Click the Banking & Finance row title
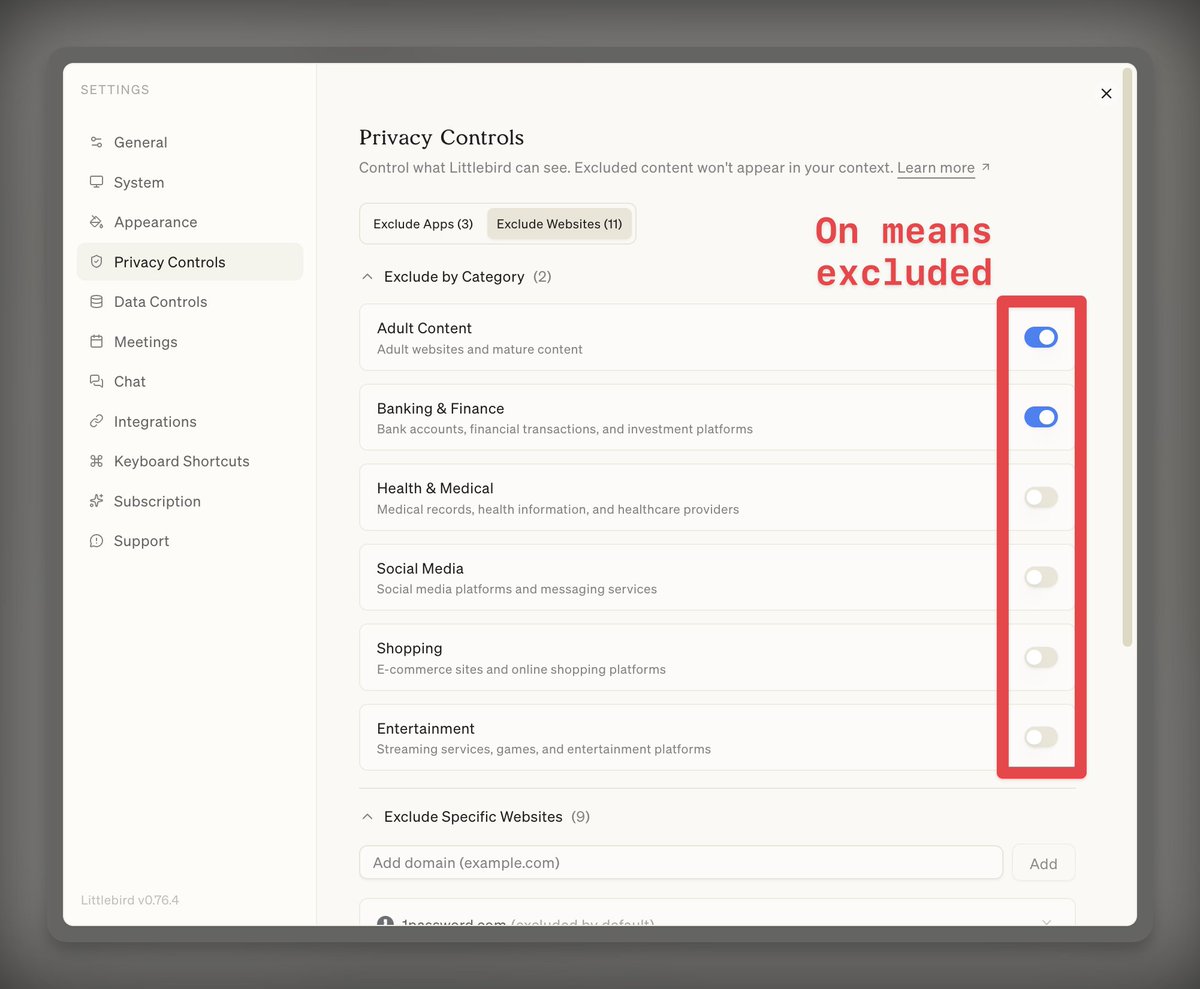Image resolution: width=1200 pixels, height=989 pixels. tap(440, 408)
